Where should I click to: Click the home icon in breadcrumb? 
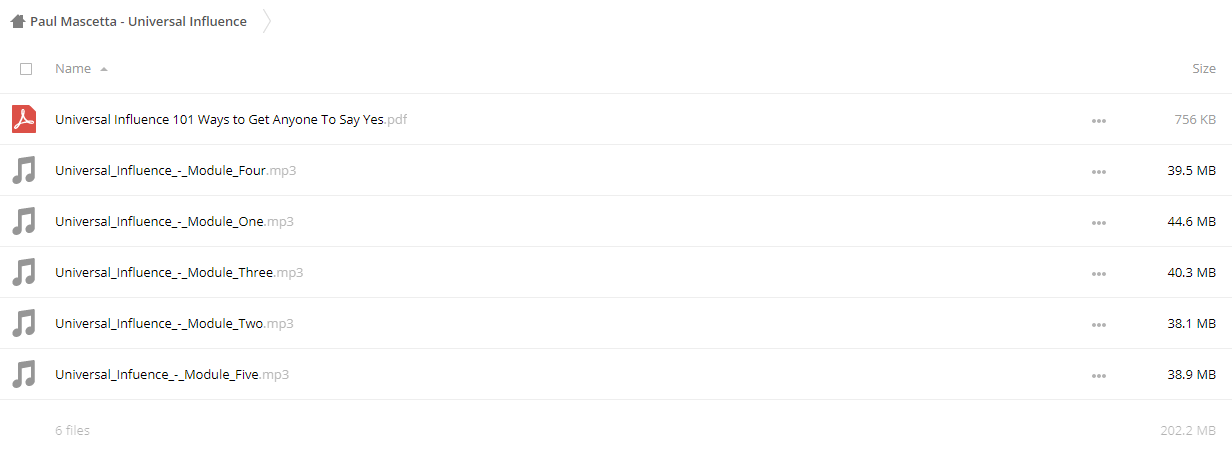pos(18,21)
